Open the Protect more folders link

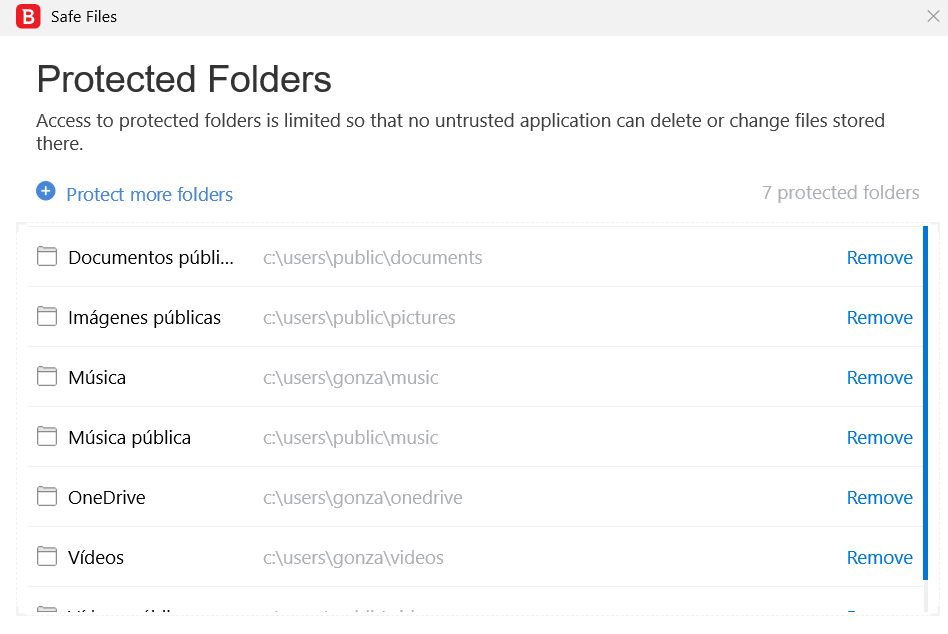click(149, 195)
